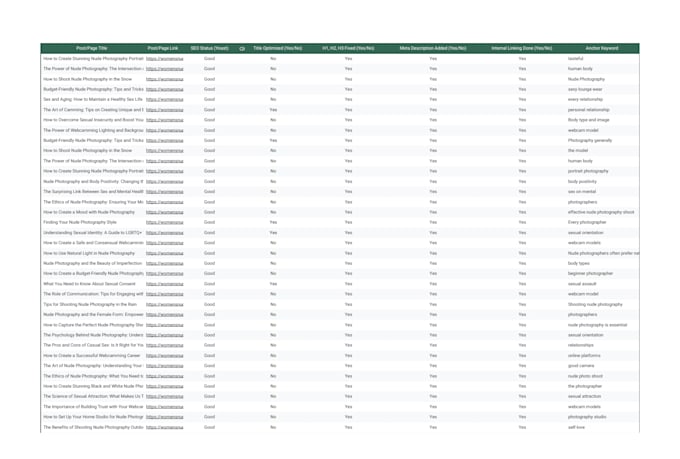The width and height of the screenshot is (680, 459).
Task: Click anchor keyword 'photography studio'
Action: pyautogui.click(x=587, y=417)
